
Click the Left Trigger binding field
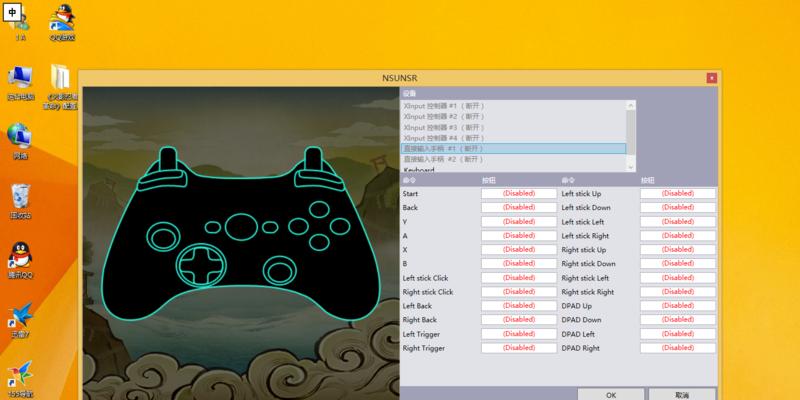pyautogui.click(x=519, y=334)
